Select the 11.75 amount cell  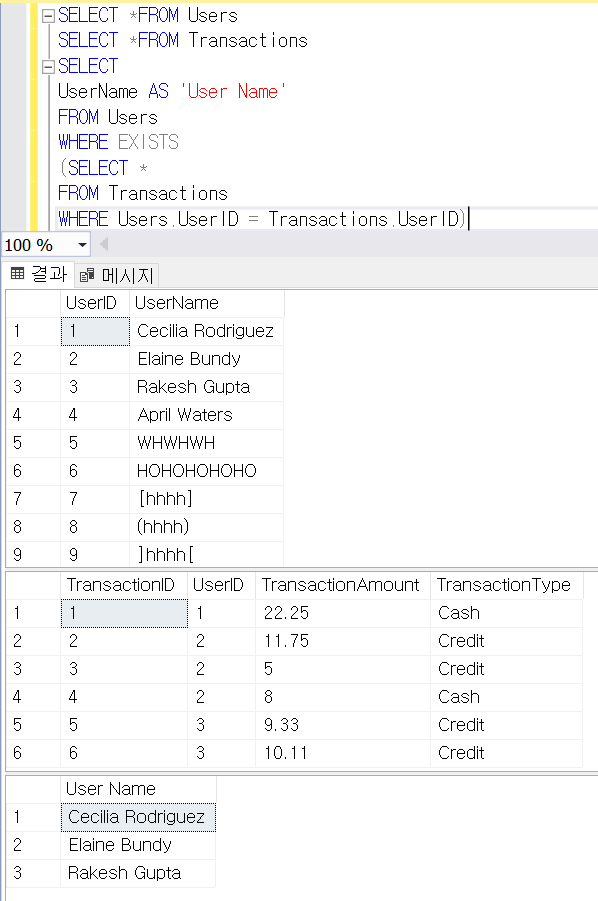point(343,641)
